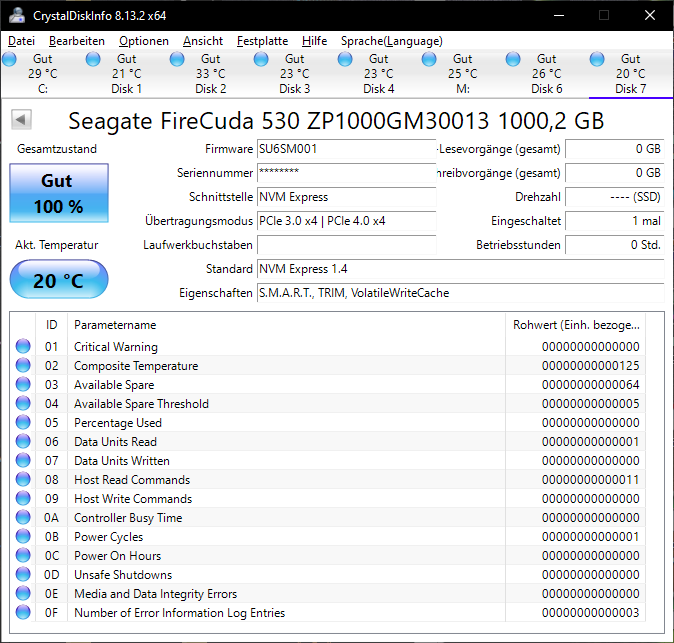This screenshot has width=674, height=643.
Task: Click the status icon for Host Read Commands
Action: coord(23,479)
